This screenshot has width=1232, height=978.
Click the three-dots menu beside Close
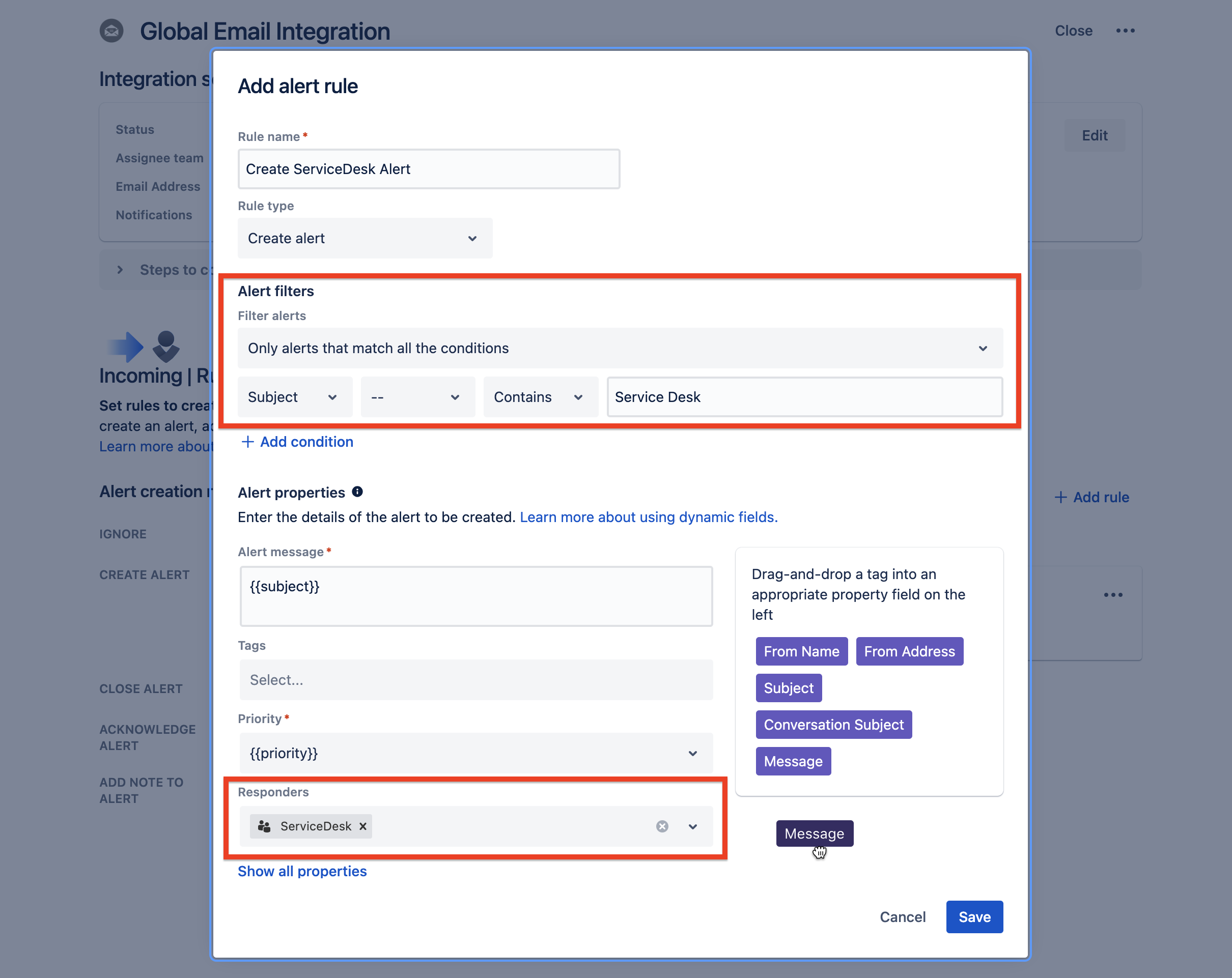point(1125,31)
